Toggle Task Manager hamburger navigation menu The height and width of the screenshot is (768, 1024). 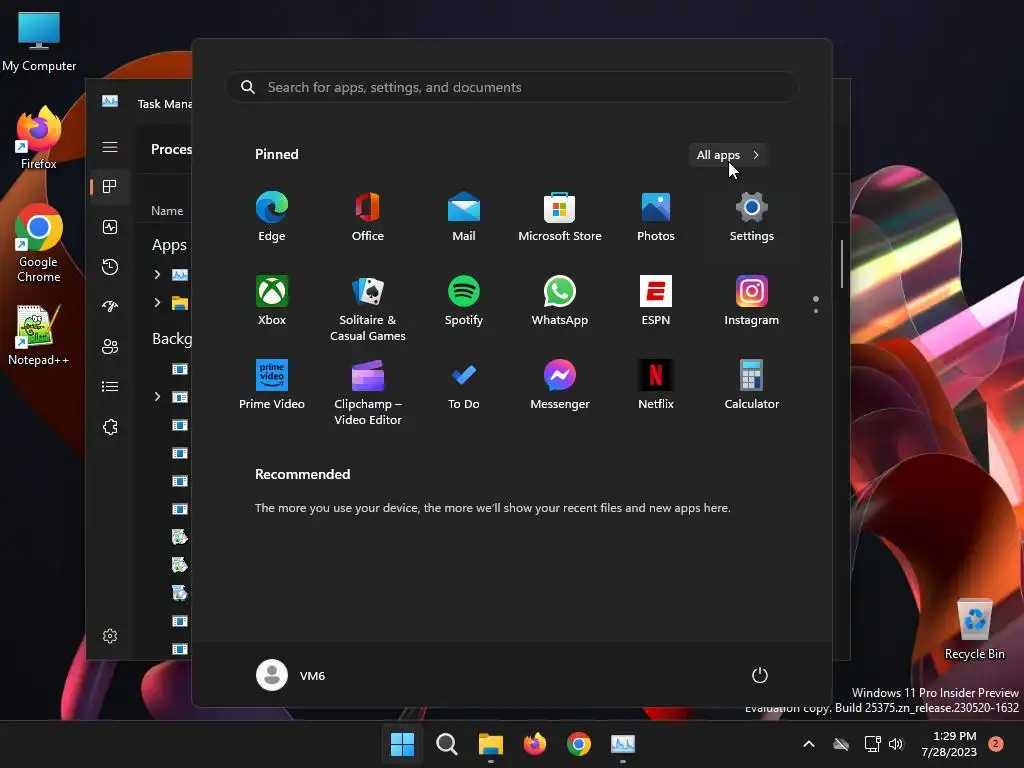coord(110,147)
